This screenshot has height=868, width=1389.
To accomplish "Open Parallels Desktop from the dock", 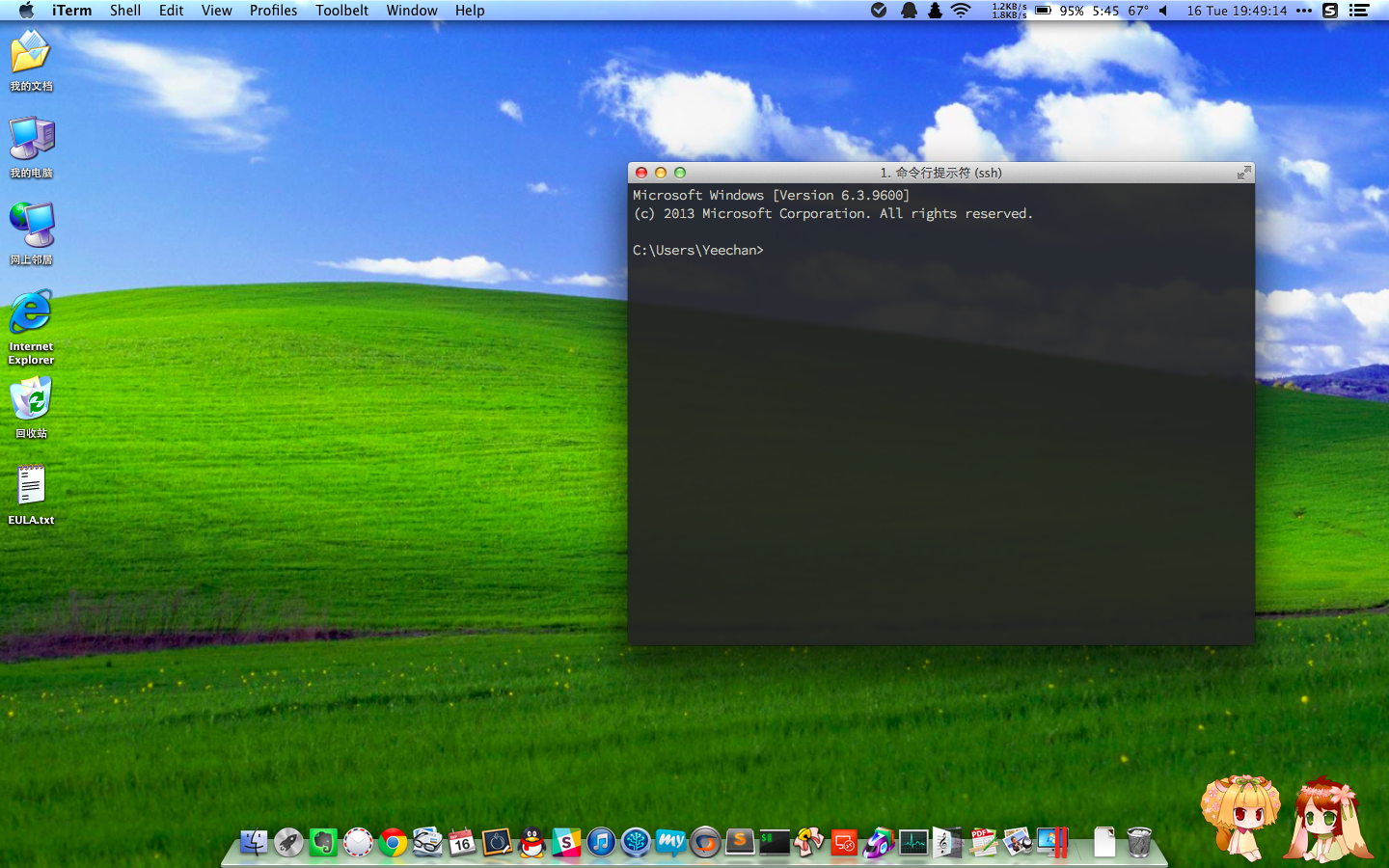I will [1053, 843].
